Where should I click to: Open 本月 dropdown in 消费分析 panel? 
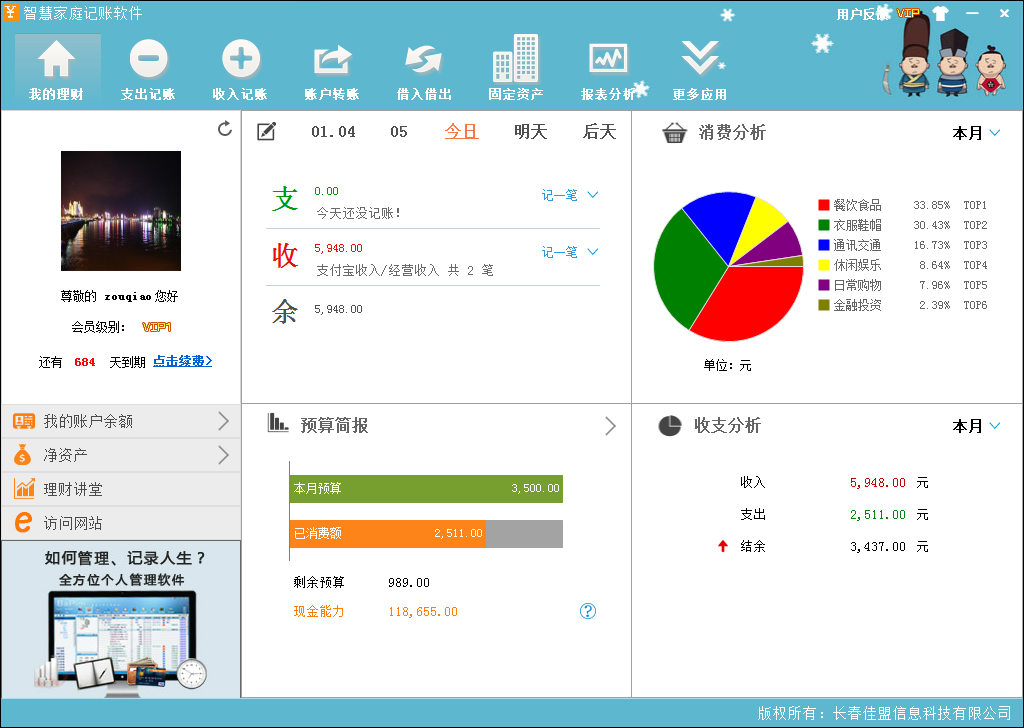(976, 133)
